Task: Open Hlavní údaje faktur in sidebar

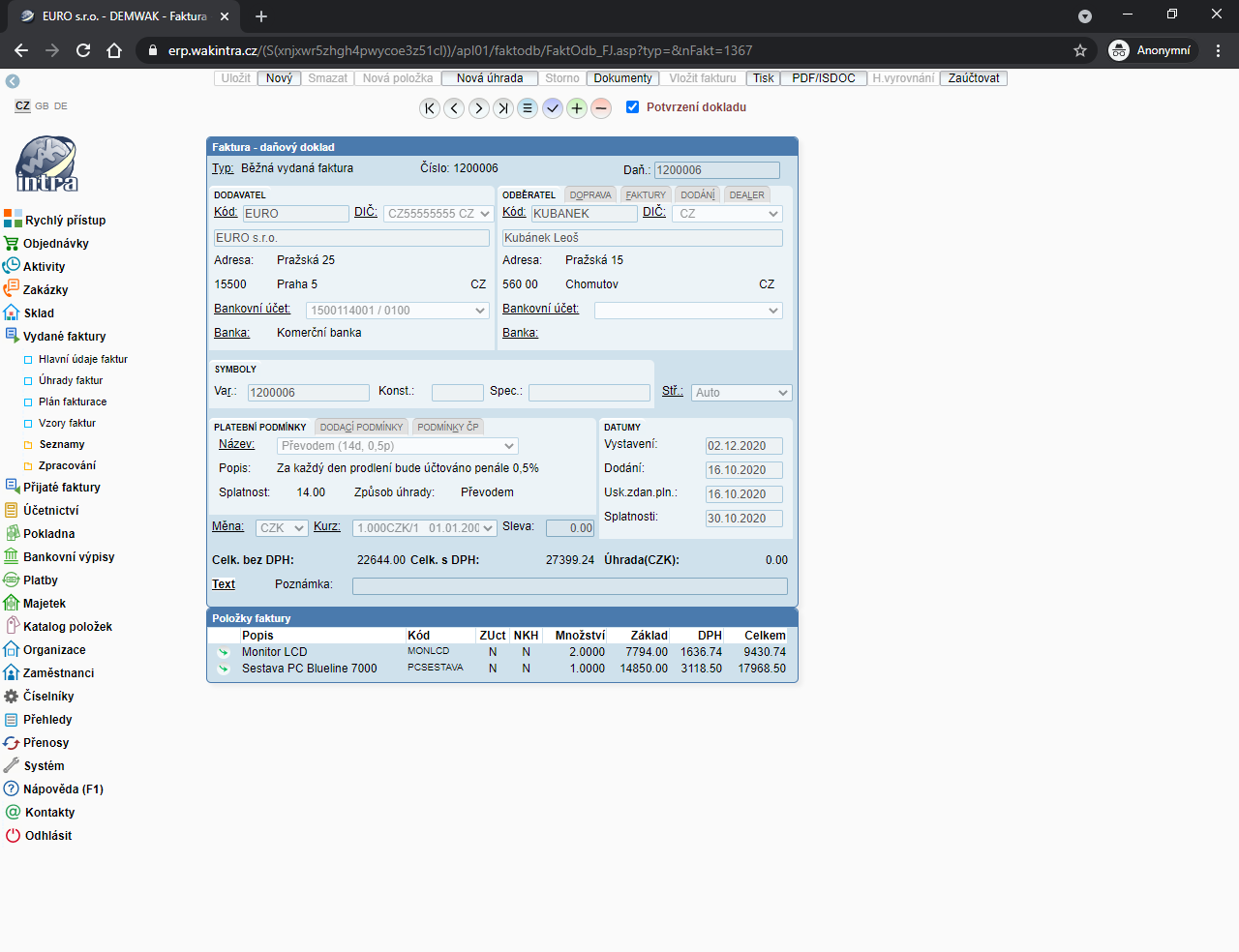Action: pyautogui.click(x=82, y=359)
